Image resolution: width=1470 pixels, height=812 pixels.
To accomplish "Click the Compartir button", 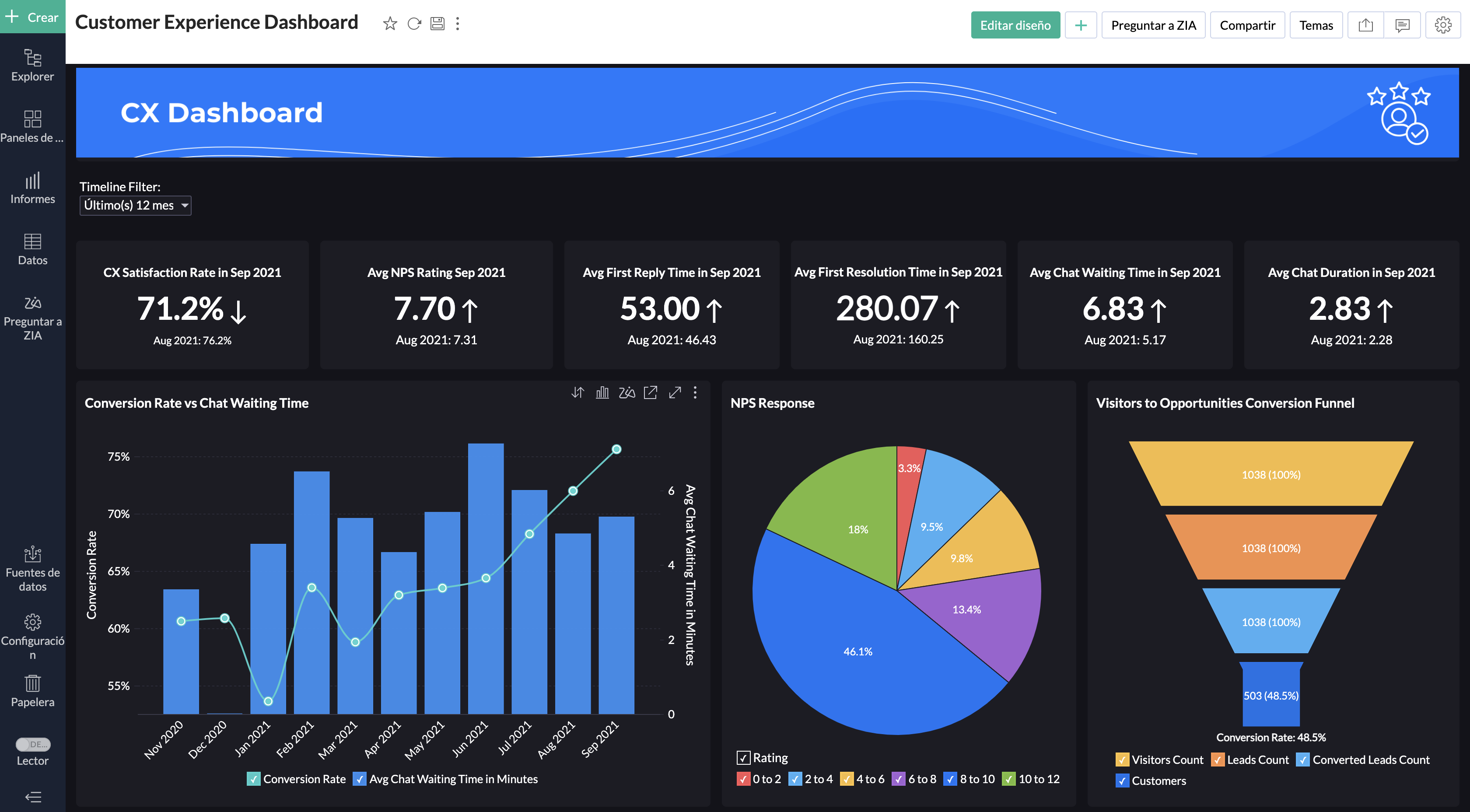I will coord(1247,25).
